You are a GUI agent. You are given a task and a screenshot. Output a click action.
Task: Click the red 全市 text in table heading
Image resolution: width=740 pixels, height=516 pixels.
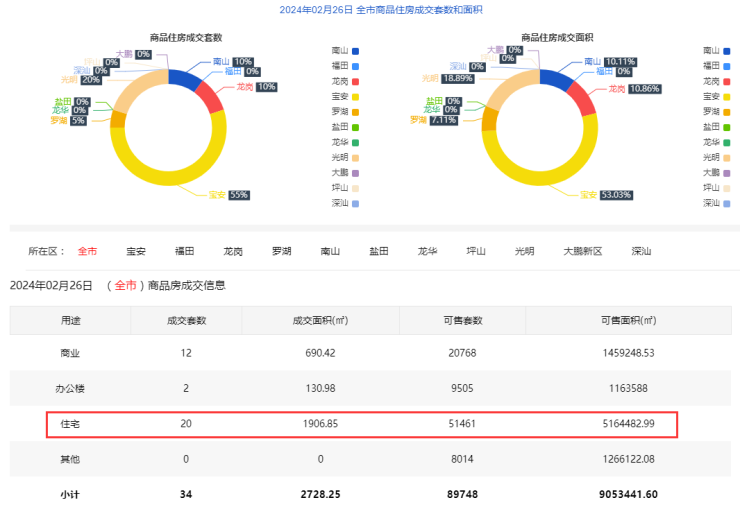[x=125, y=285]
